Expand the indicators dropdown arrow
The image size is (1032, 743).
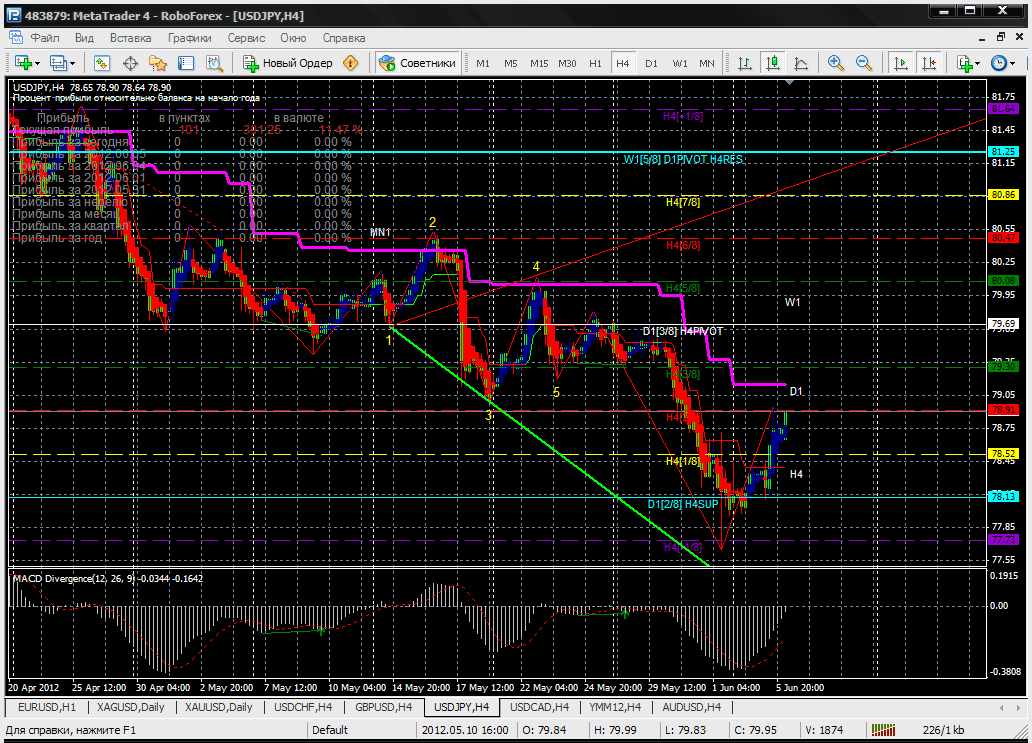(978, 64)
